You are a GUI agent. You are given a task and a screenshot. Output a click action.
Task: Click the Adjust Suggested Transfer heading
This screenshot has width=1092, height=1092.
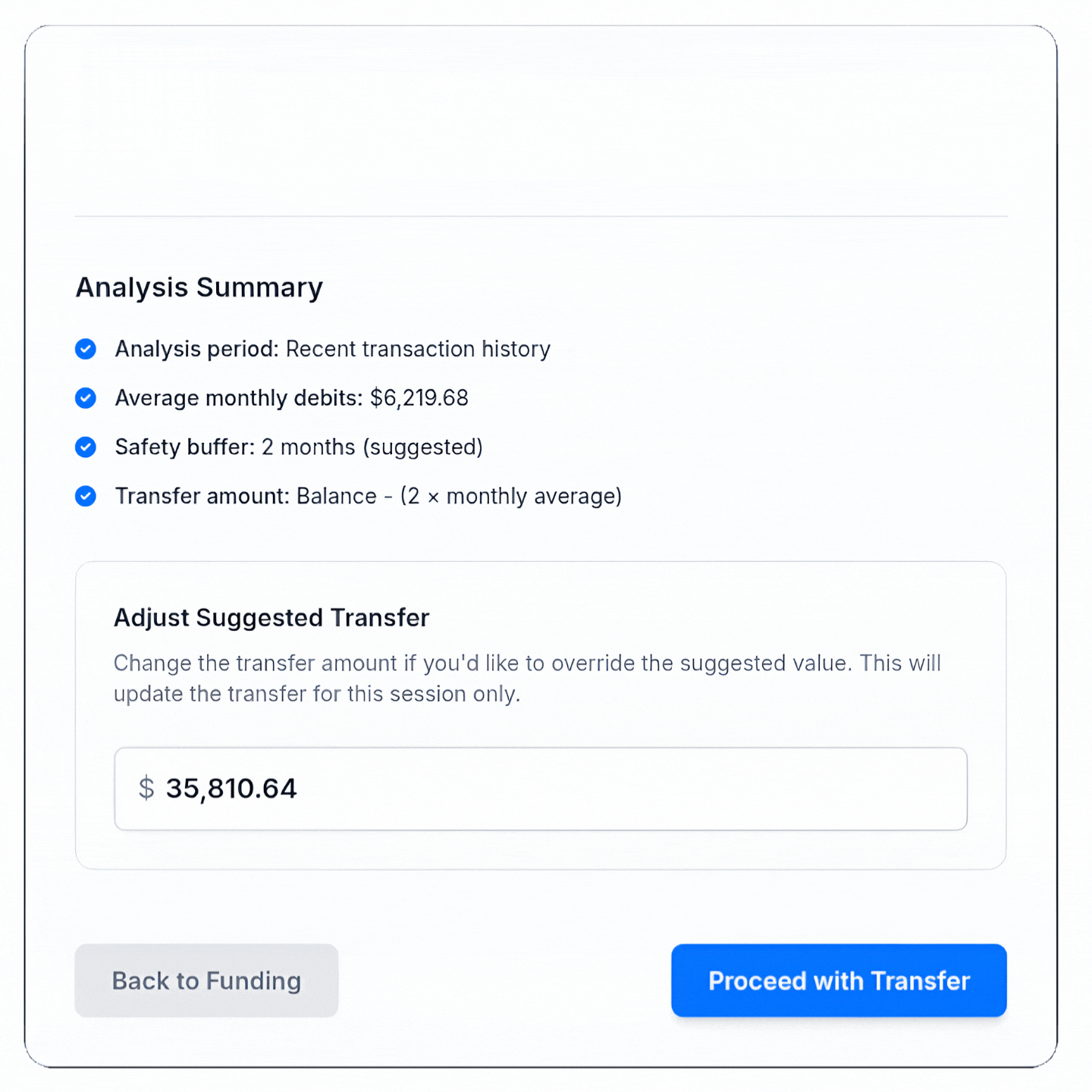point(271,617)
